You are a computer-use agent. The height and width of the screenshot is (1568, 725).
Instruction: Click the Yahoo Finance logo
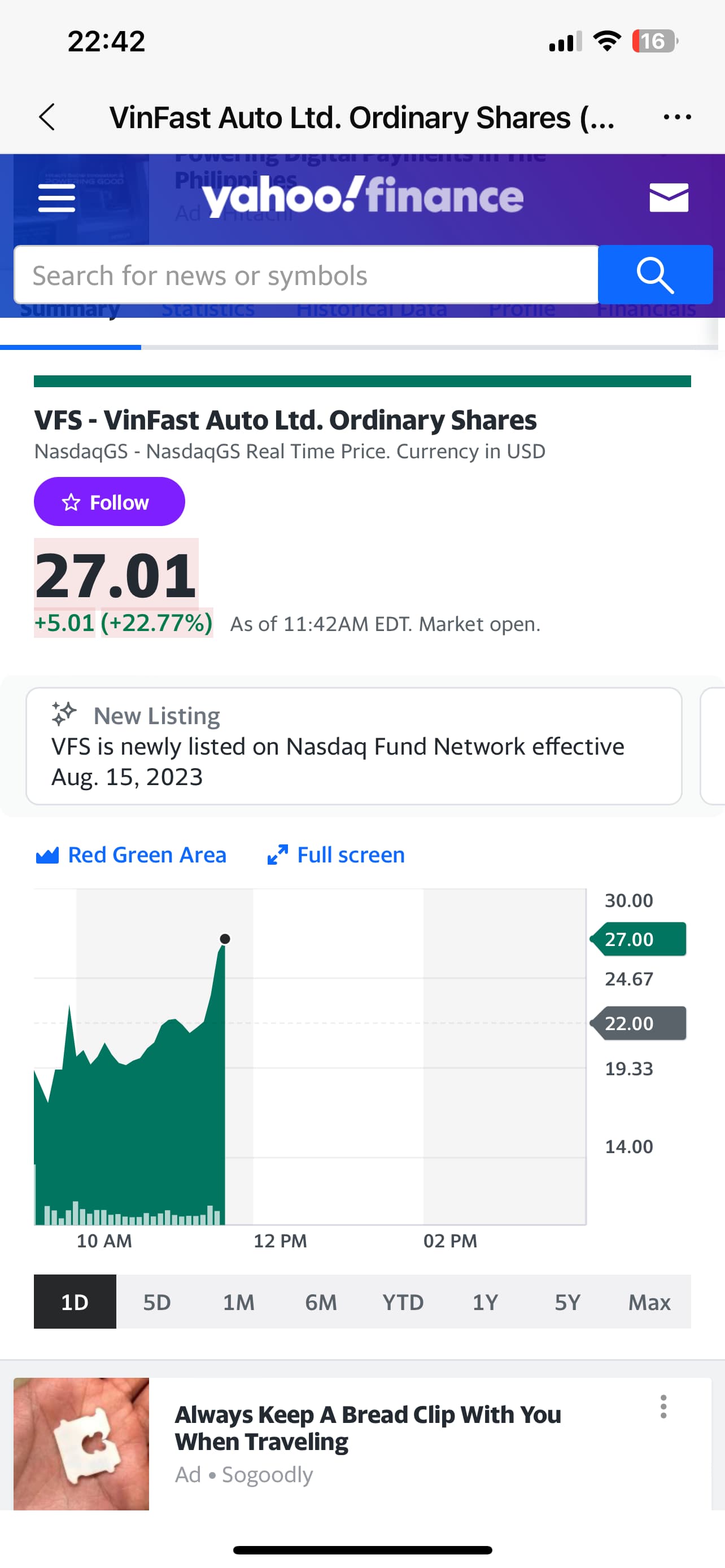pyautogui.click(x=362, y=196)
